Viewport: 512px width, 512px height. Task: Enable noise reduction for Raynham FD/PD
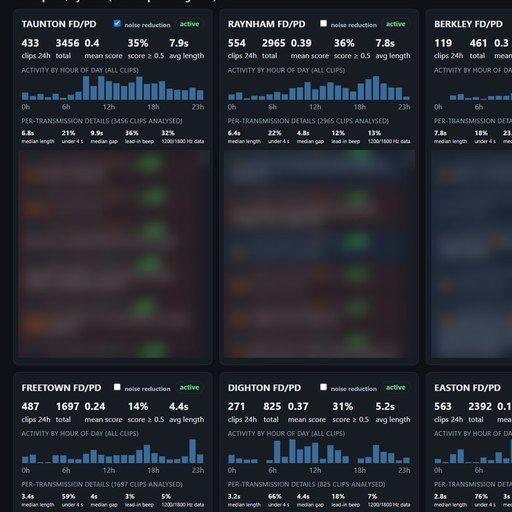point(323,24)
